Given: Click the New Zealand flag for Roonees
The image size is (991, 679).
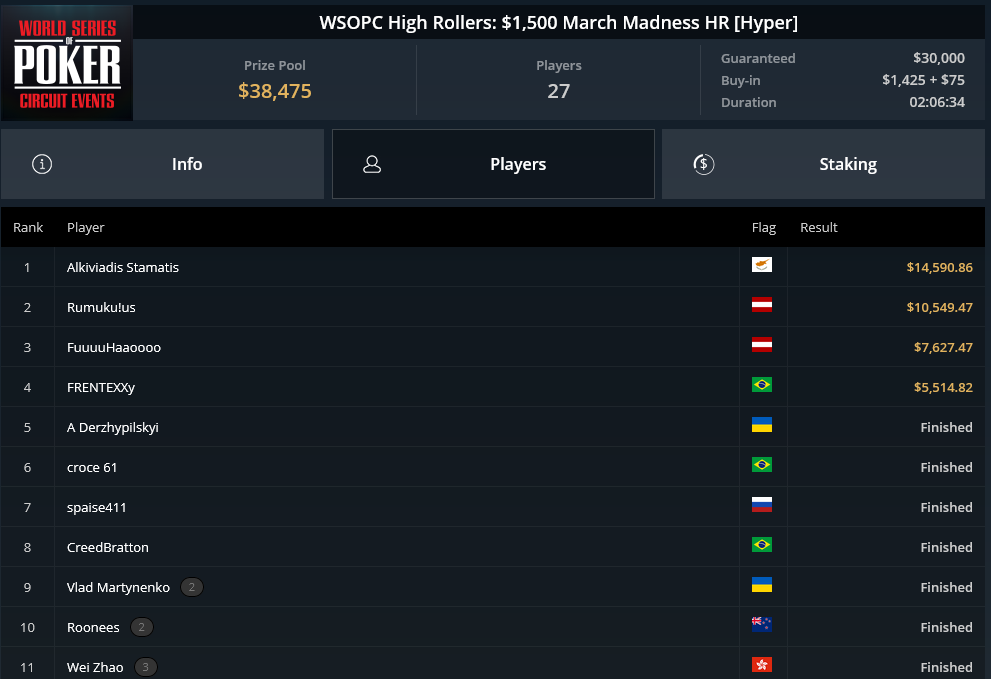Looking at the screenshot, I should point(762,625).
